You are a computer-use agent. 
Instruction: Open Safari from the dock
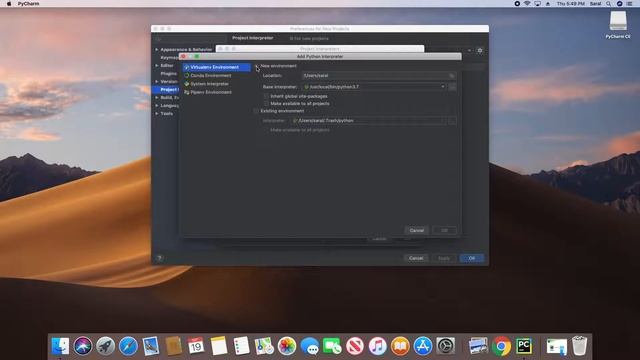pos(128,346)
